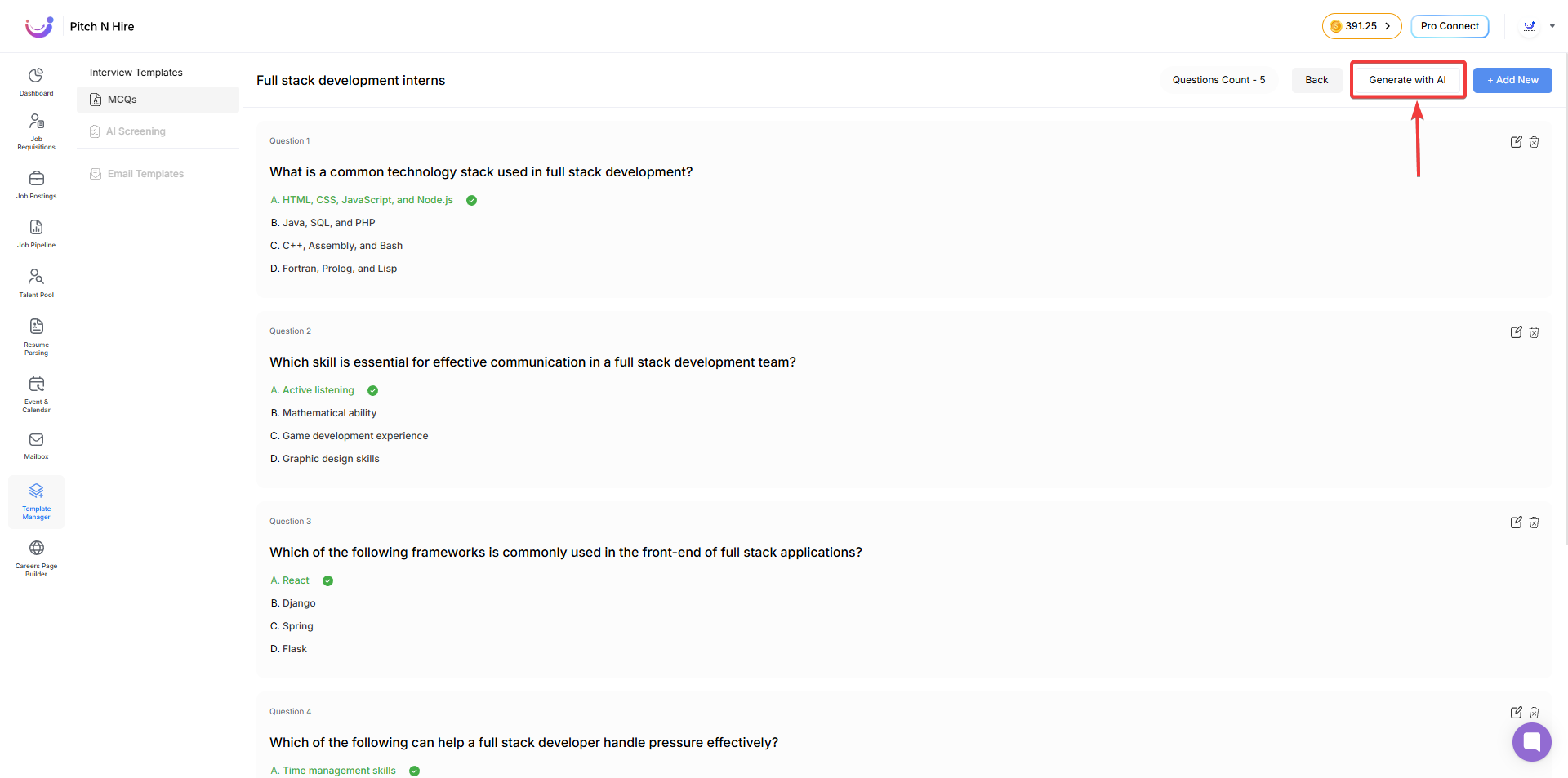Open the Mailbox sidebar icon
This screenshot has height=778, width=1568.
coord(36,445)
